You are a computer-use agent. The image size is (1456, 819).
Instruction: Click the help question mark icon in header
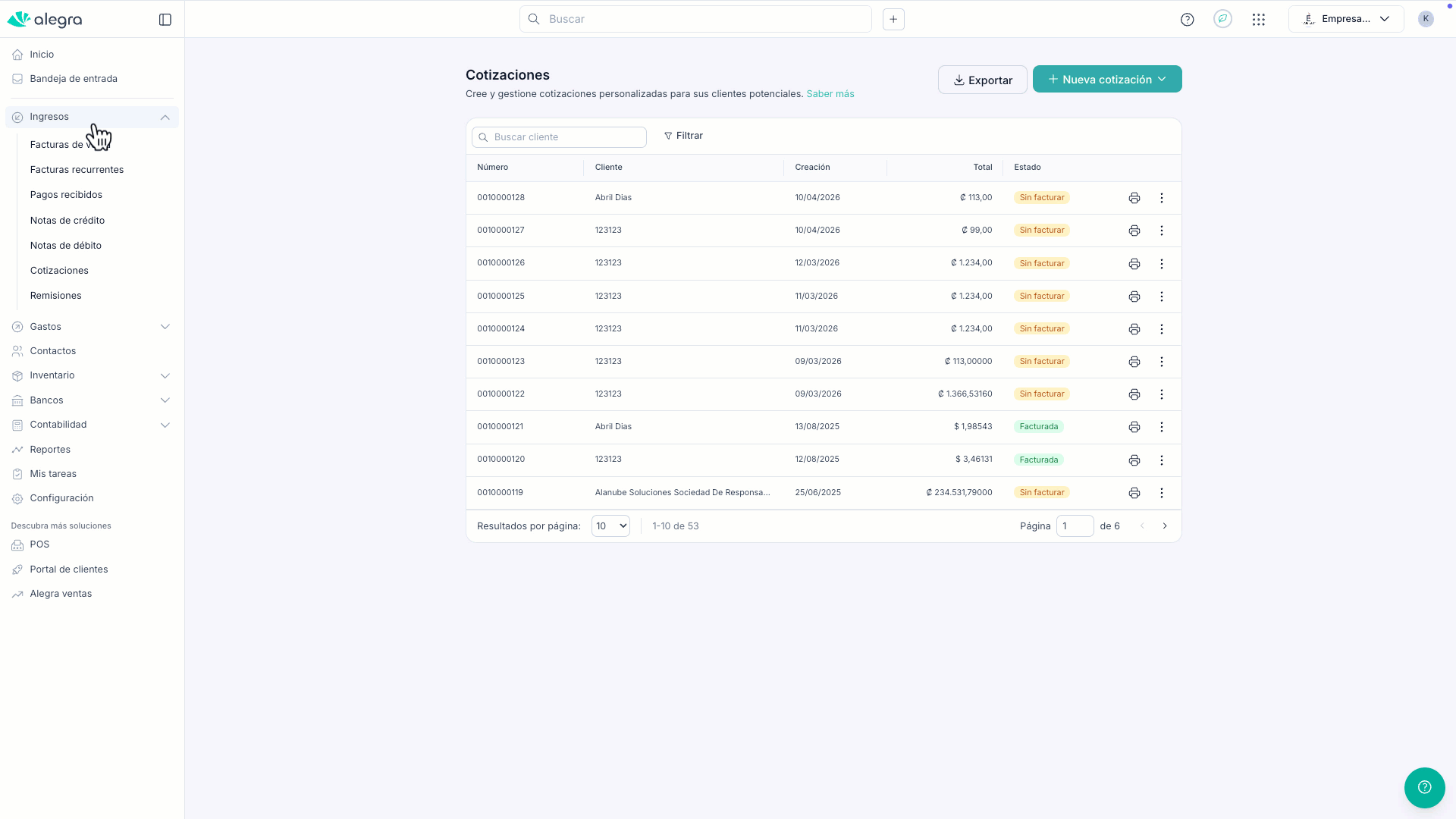tap(1188, 20)
